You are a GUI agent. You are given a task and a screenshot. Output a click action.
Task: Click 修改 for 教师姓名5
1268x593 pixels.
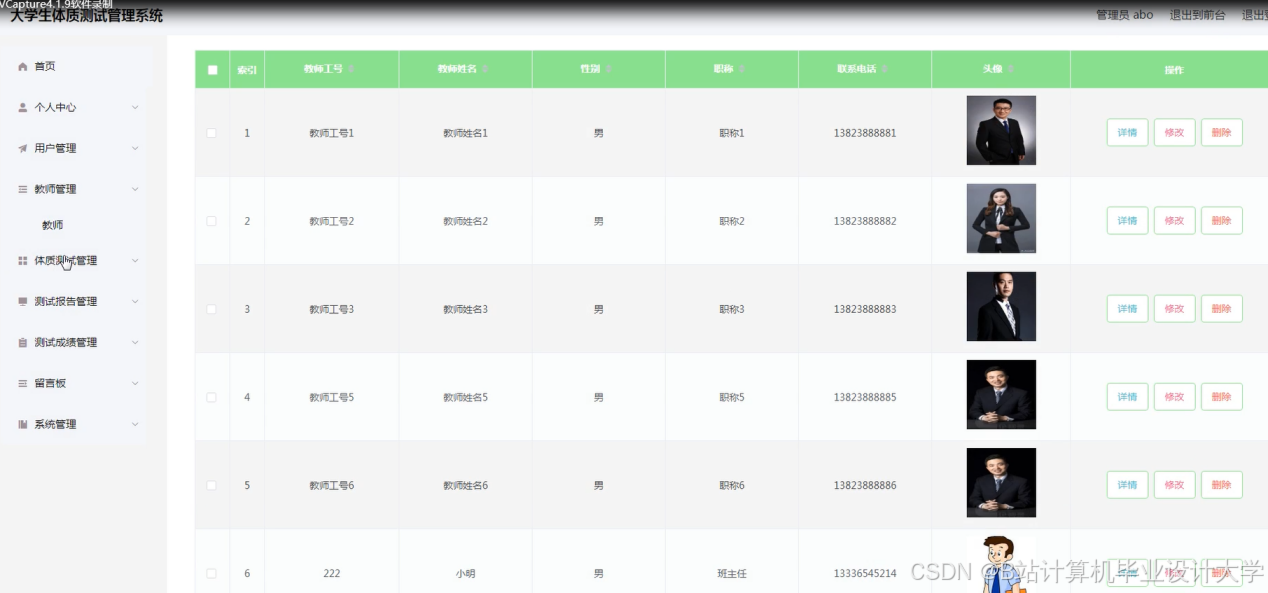click(1174, 397)
